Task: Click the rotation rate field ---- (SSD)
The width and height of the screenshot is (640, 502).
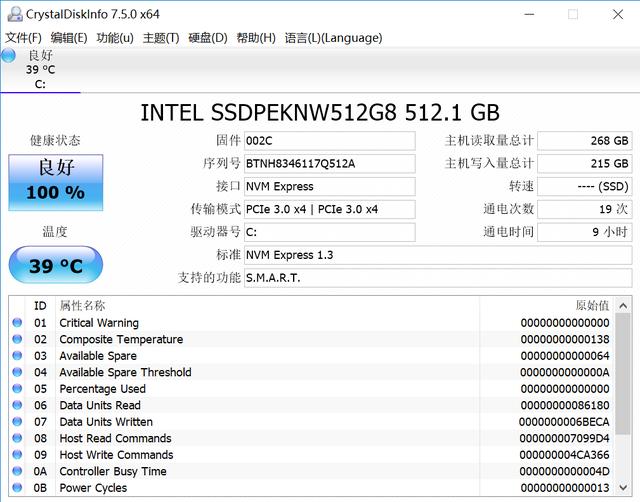Action: click(x=584, y=187)
